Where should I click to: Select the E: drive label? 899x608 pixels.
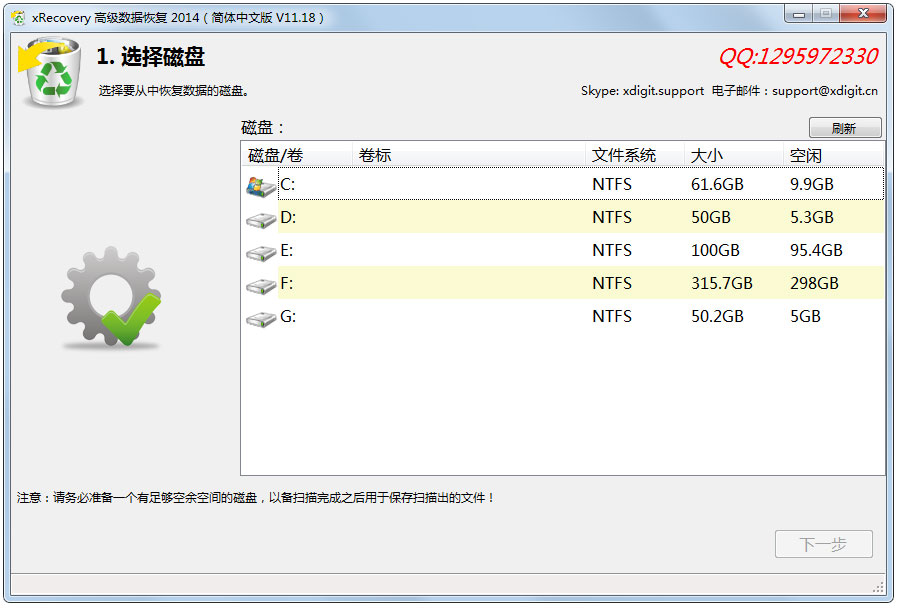point(286,250)
